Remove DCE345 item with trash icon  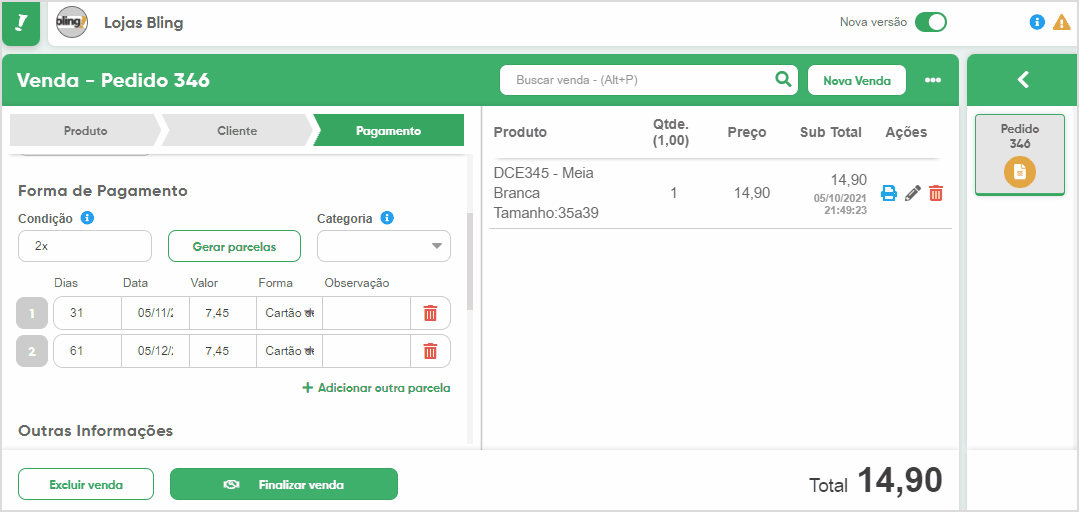click(x=936, y=193)
